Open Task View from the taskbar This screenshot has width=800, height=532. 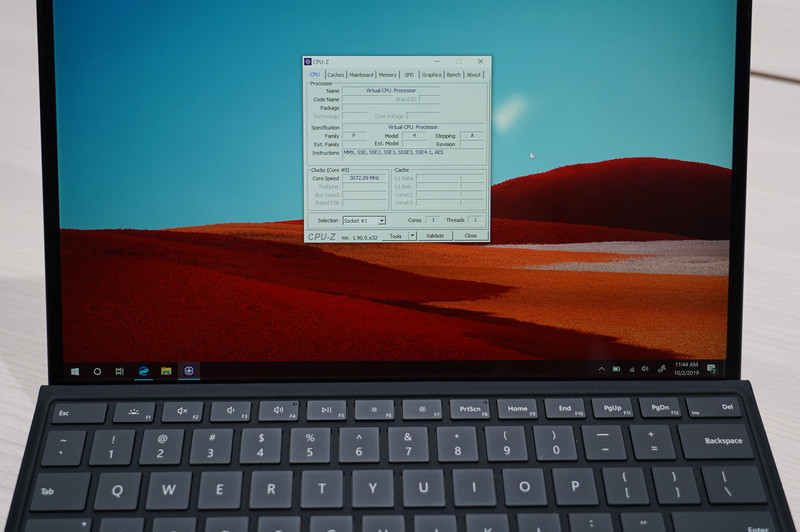pos(119,371)
